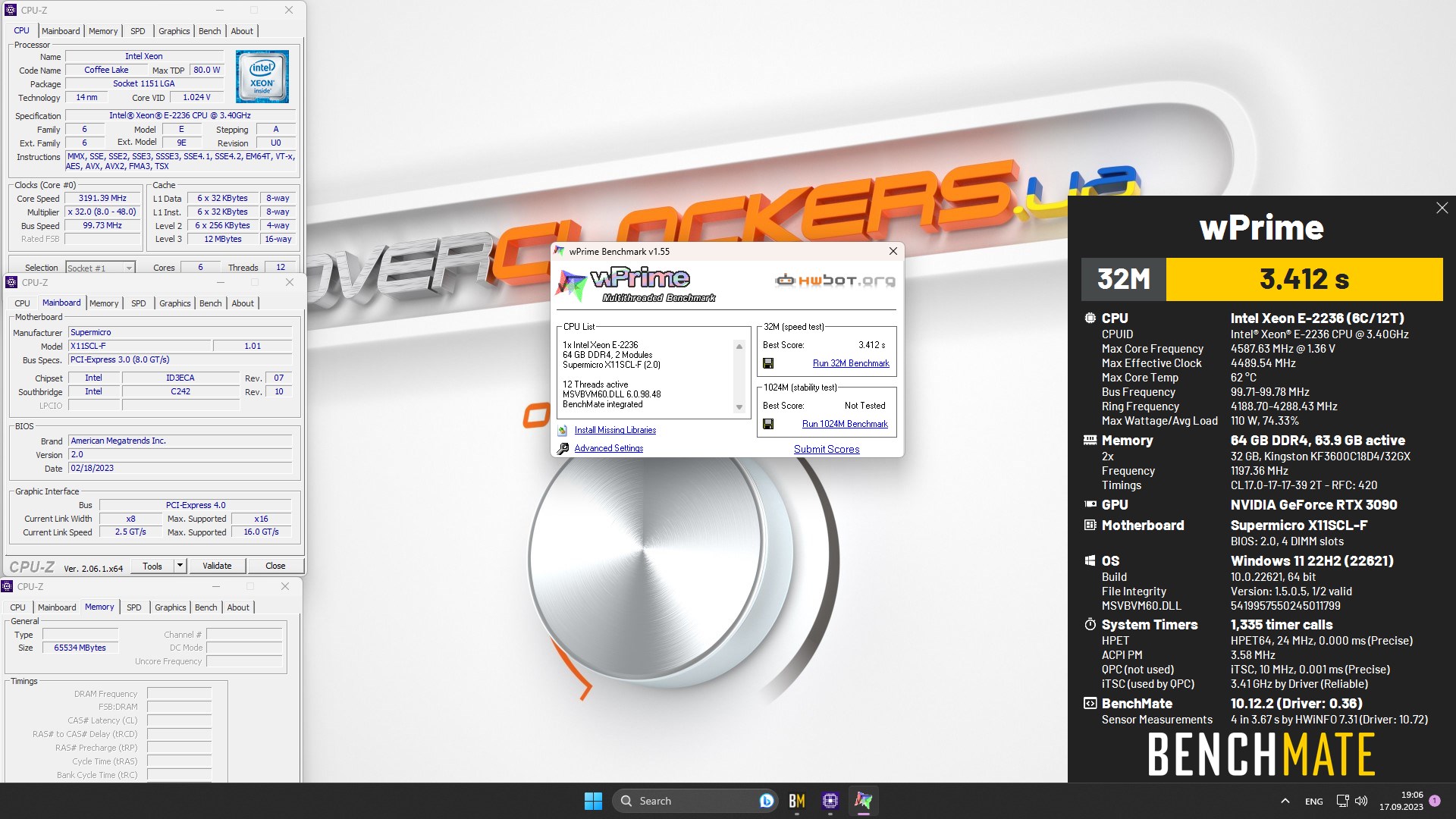Click the Intel Xeon inside logo badge
The height and width of the screenshot is (819, 1456).
pos(262,77)
